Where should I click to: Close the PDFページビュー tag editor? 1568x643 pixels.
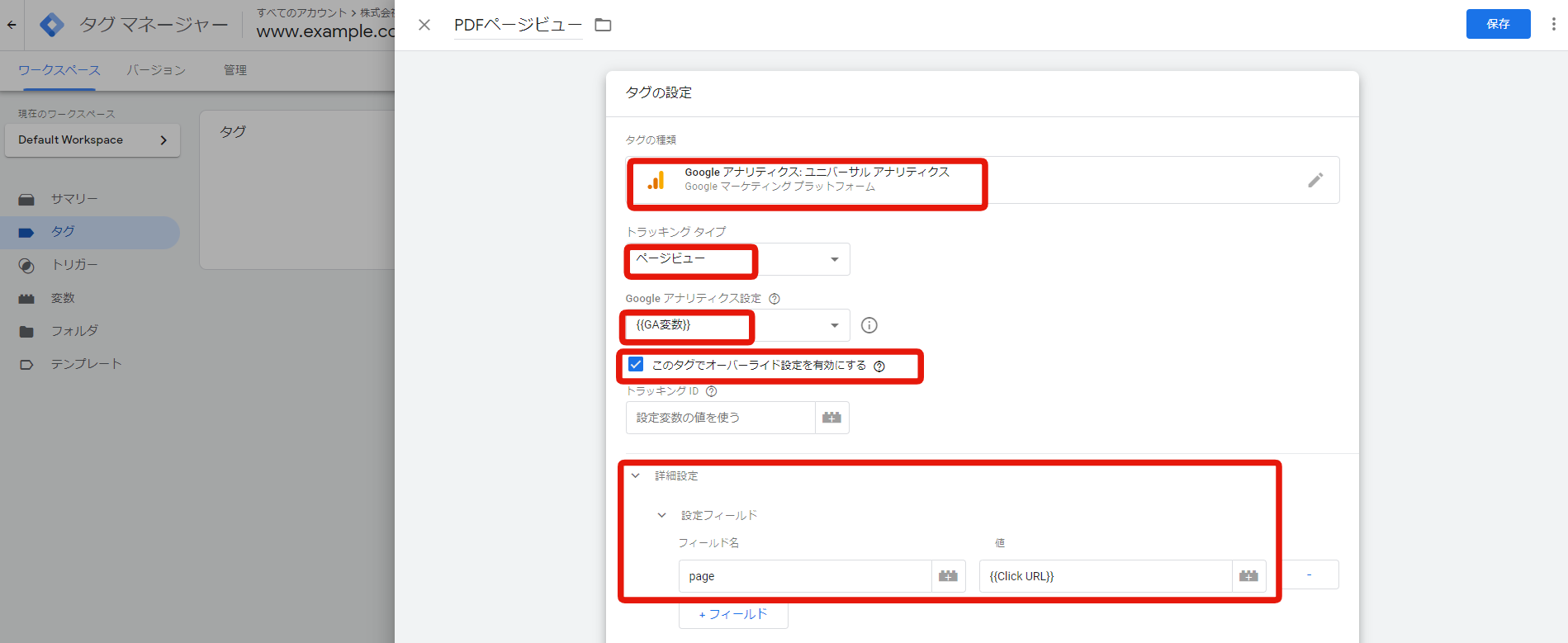click(424, 25)
